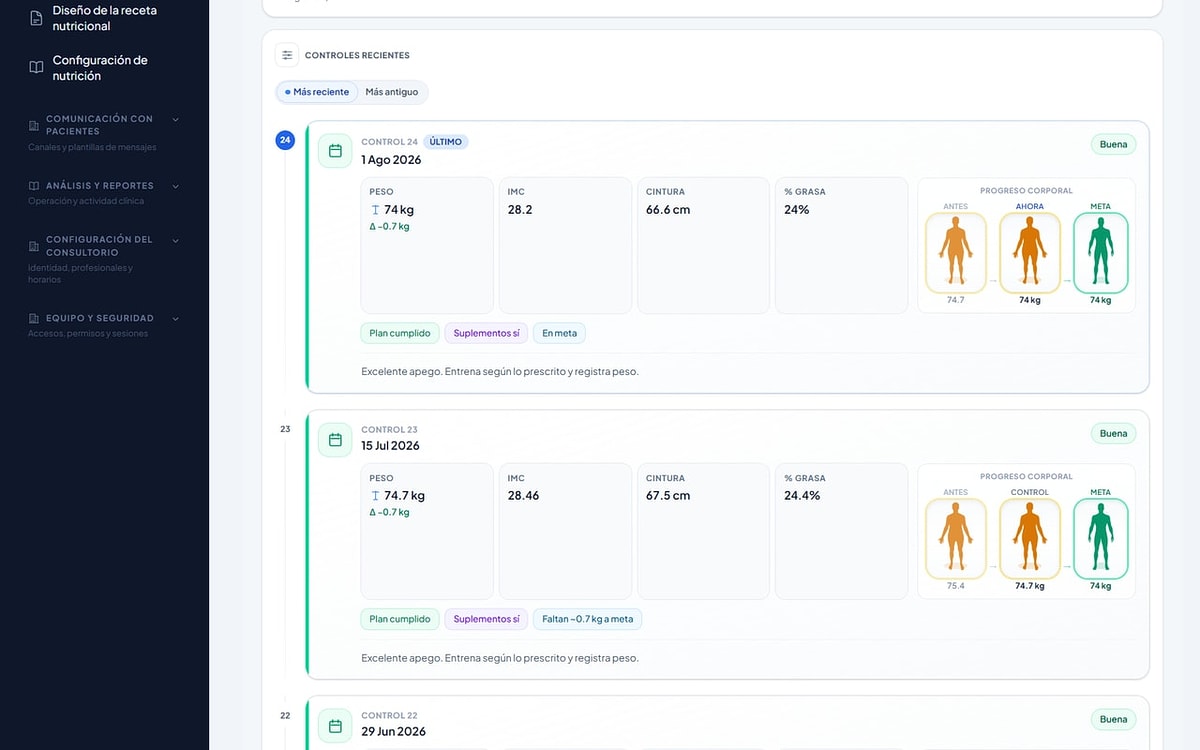Click timeline marker number 24
Viewport: 1200px width, 750px height.
tap(285, 141)
